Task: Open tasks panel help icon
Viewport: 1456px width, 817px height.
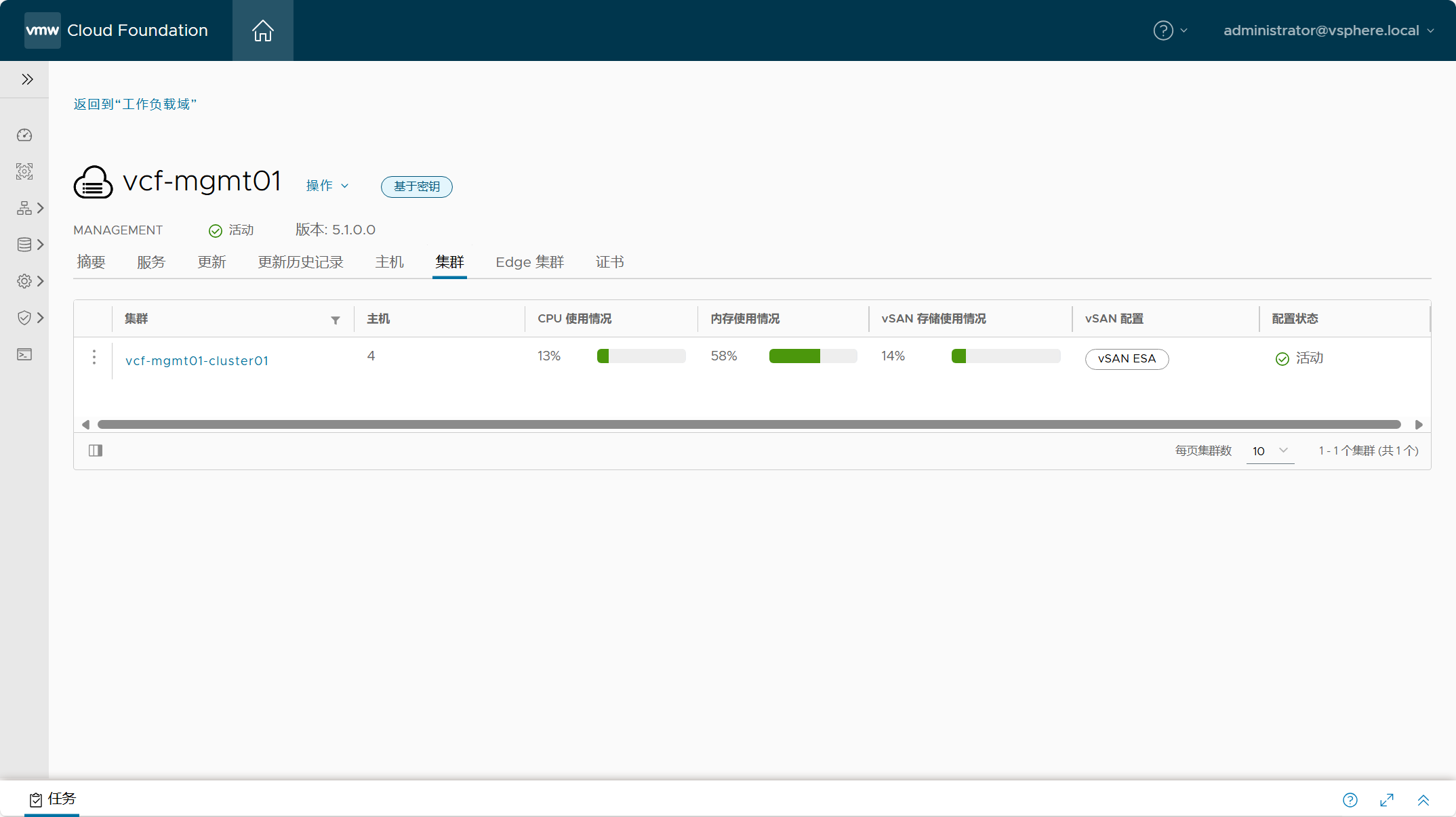Action: [x=1350, y=800]
